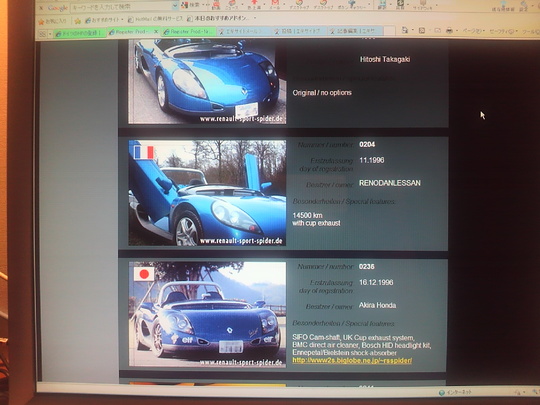This screenshot has width=540, height=405.
Task: Click owner name Akira Honda
Action: [x=377, y=305]
